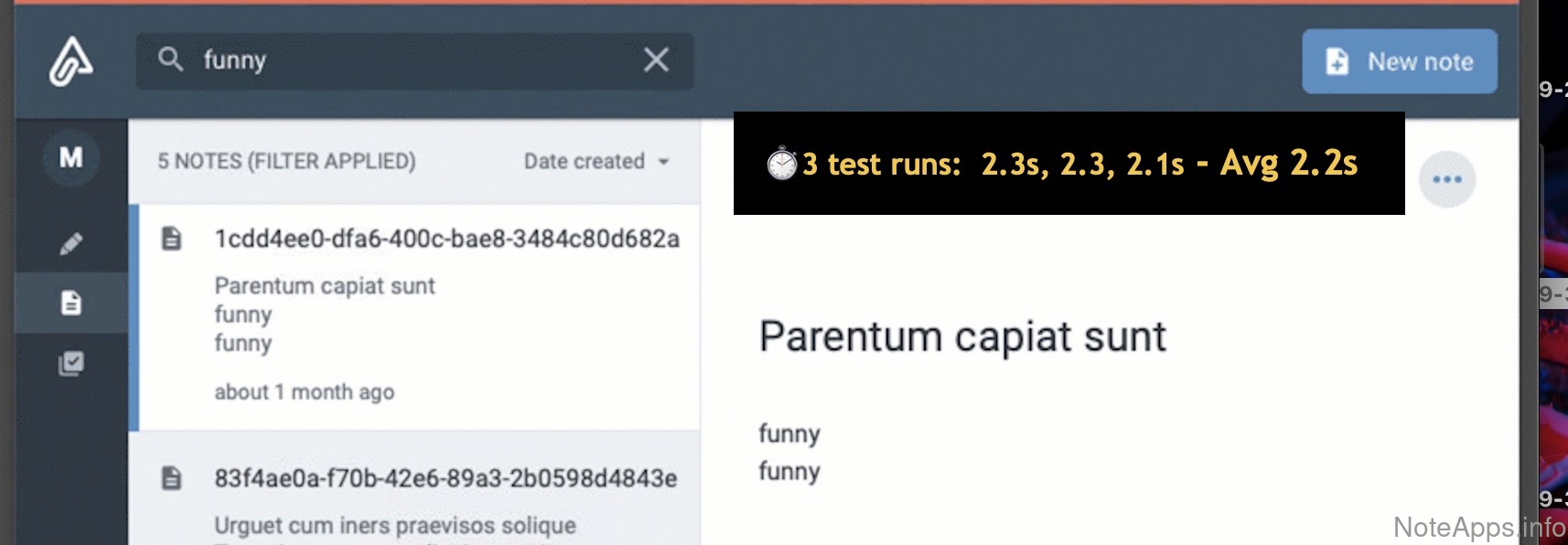The height and width of the screenshot is (545, 1568).
Task: Click the document icon of the second note
Action: click(x=171, y=478)
